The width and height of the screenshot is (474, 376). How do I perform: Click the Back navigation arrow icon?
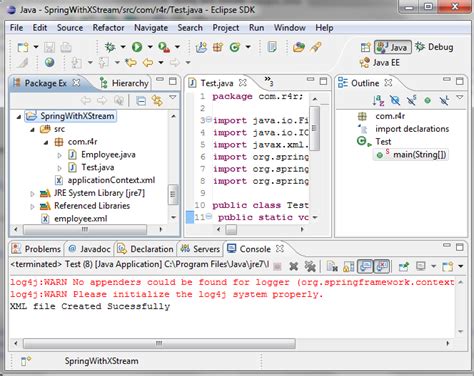[x=148, y=62]
